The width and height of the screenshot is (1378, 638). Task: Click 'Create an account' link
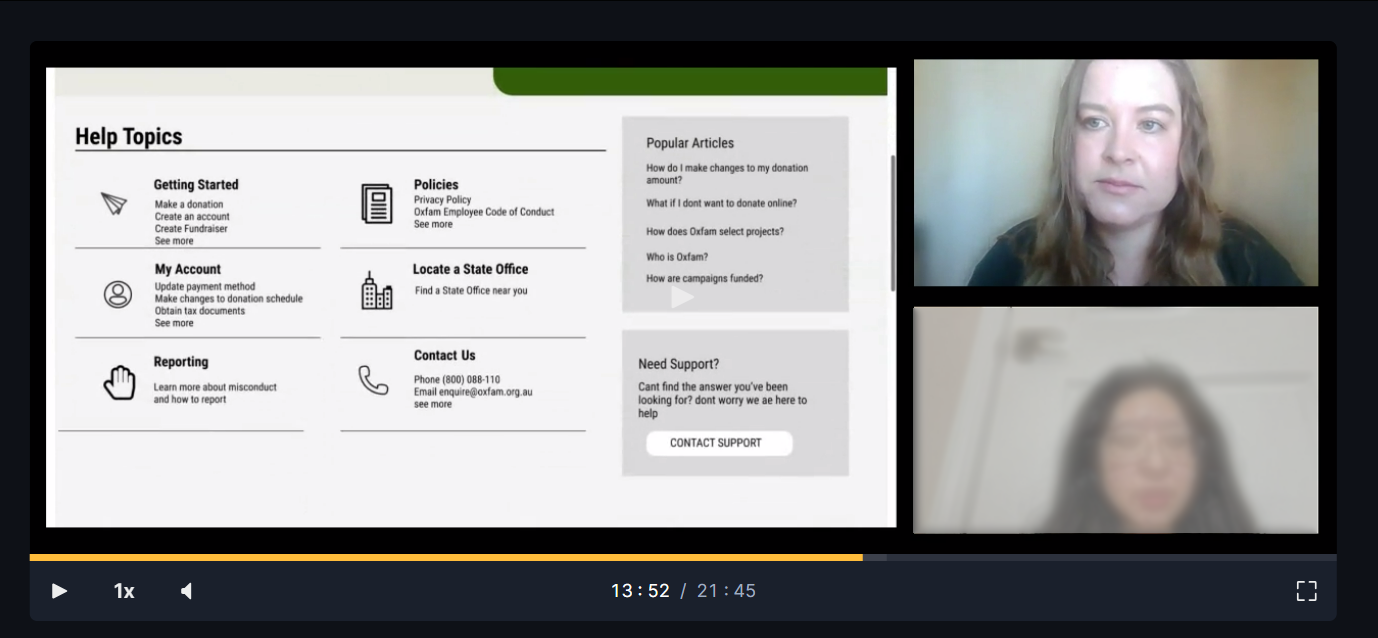pos(192,217)
